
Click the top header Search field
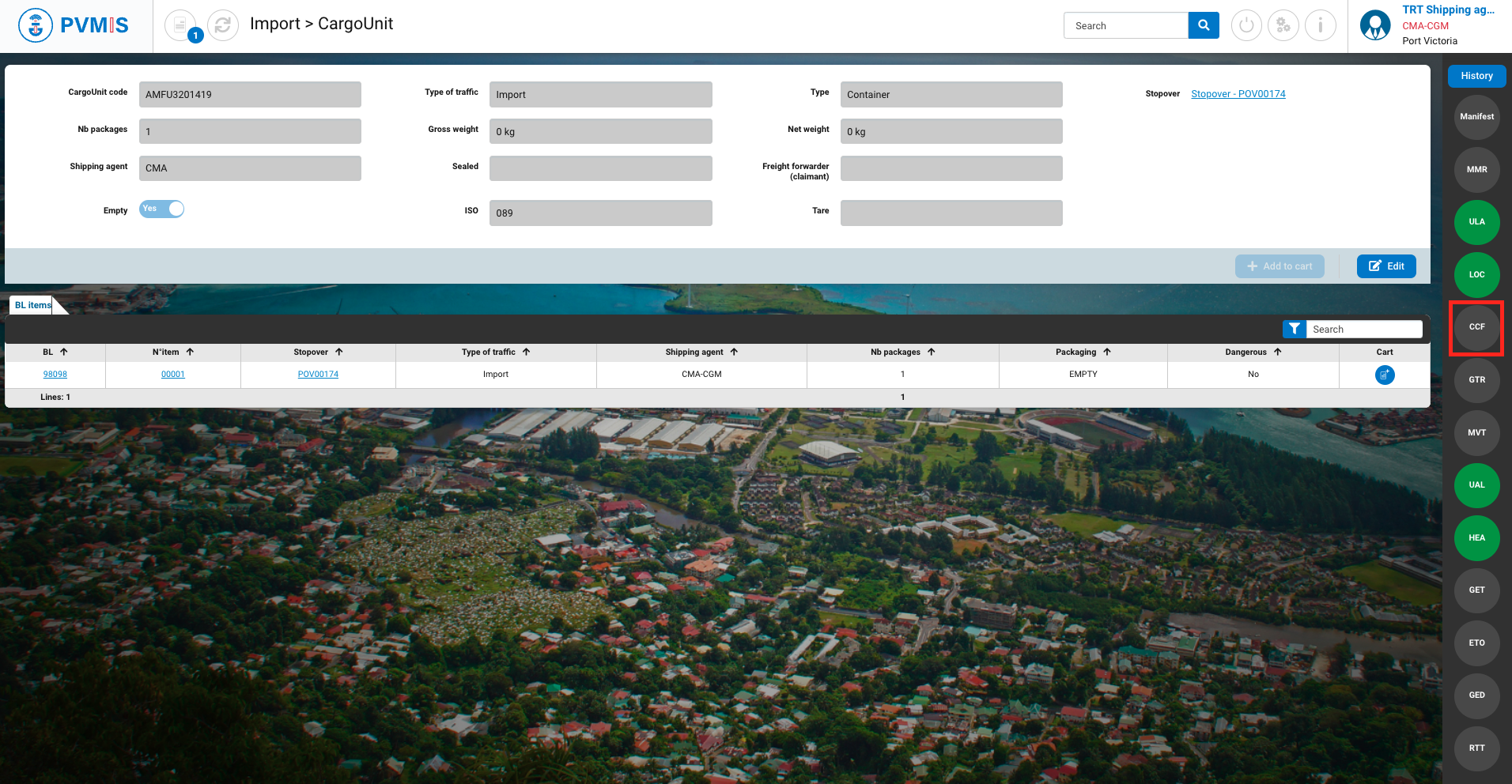coord(1125,25)
